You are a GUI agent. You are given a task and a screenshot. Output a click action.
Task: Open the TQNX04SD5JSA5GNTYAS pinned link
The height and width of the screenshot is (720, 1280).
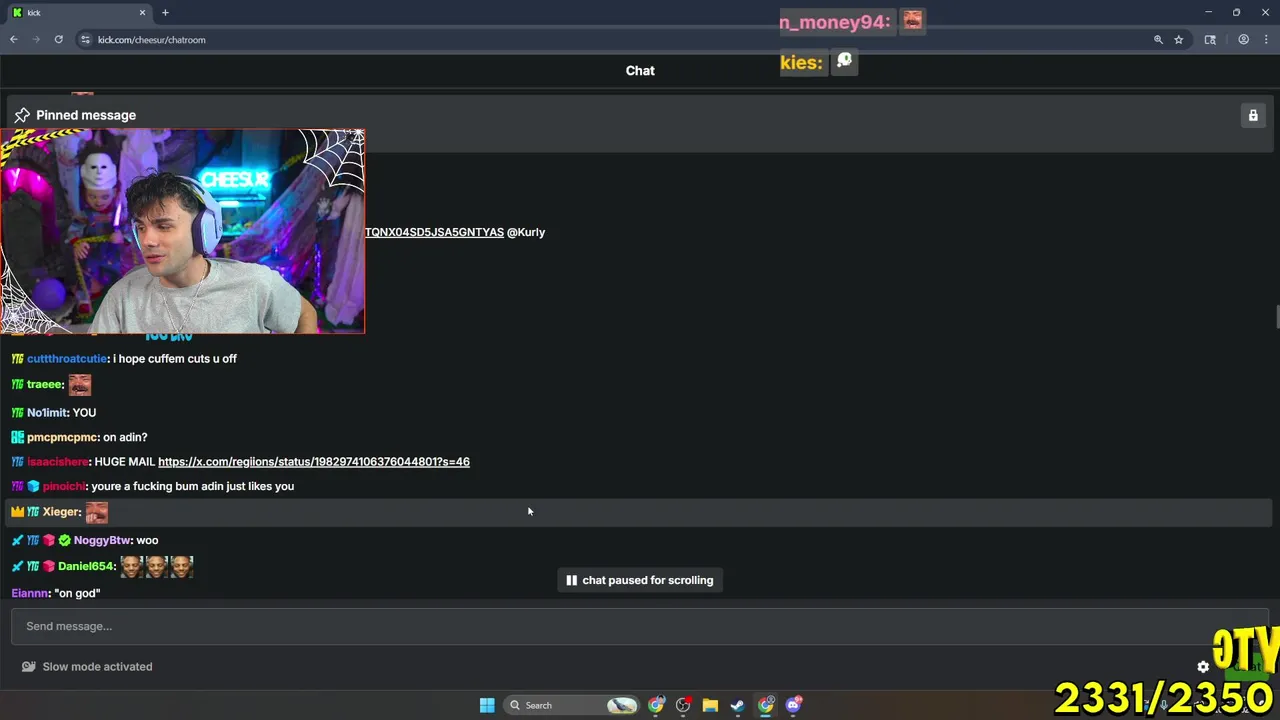434,232
